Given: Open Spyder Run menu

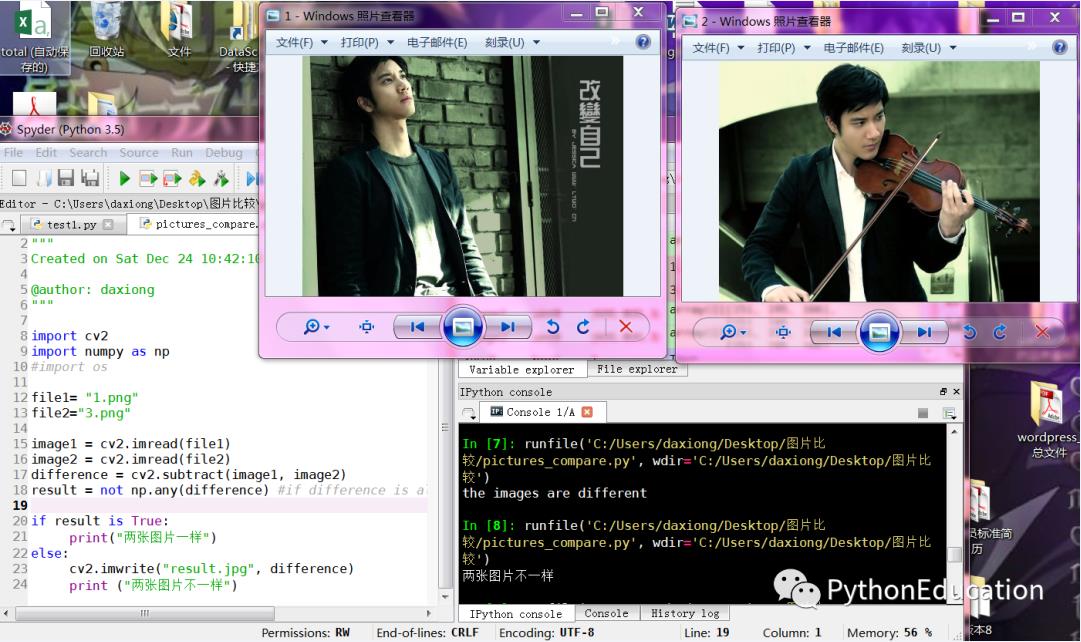Looking at the screenshot, I should 182,152.
